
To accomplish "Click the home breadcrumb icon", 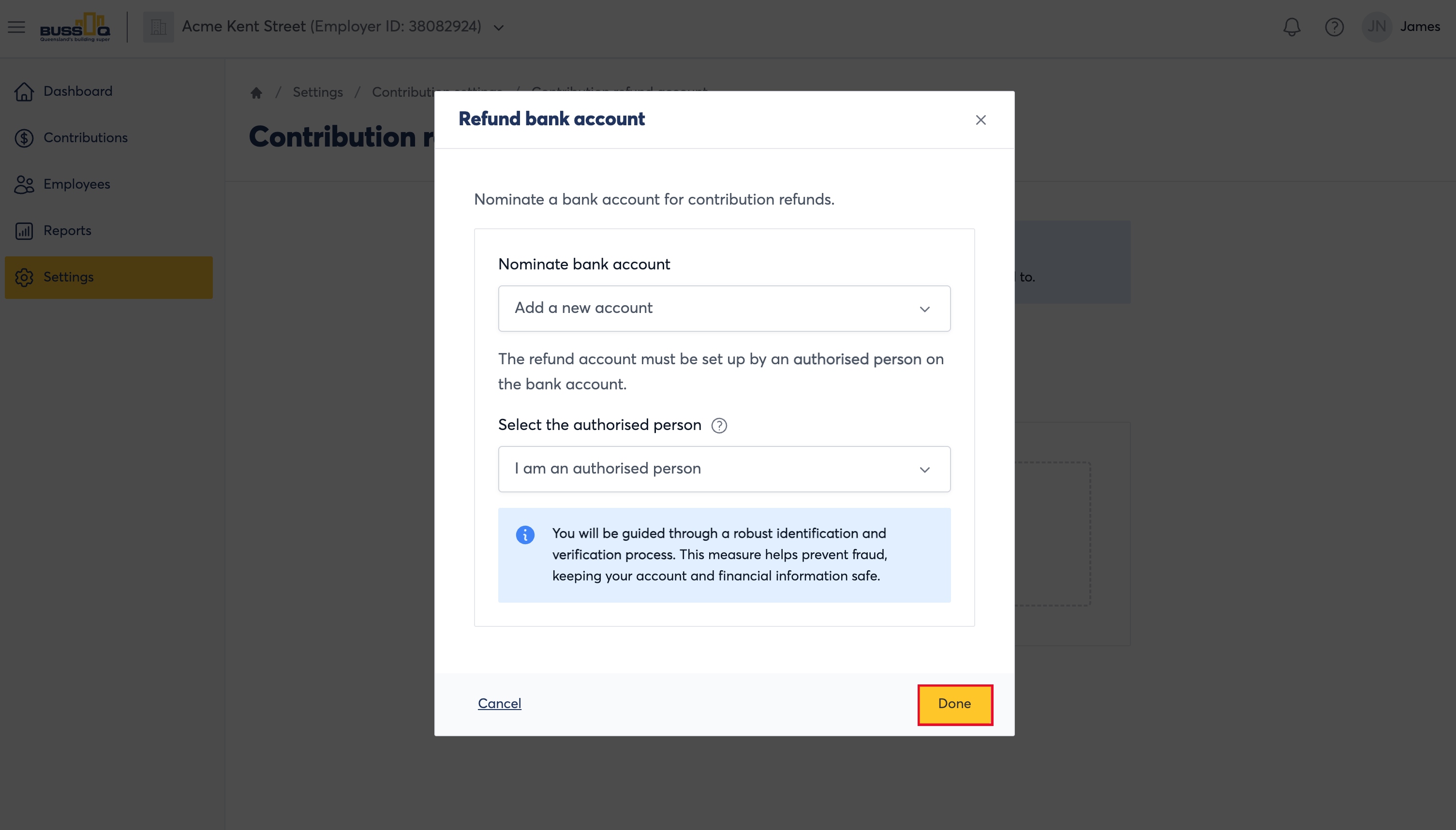I will click(256, 92).
